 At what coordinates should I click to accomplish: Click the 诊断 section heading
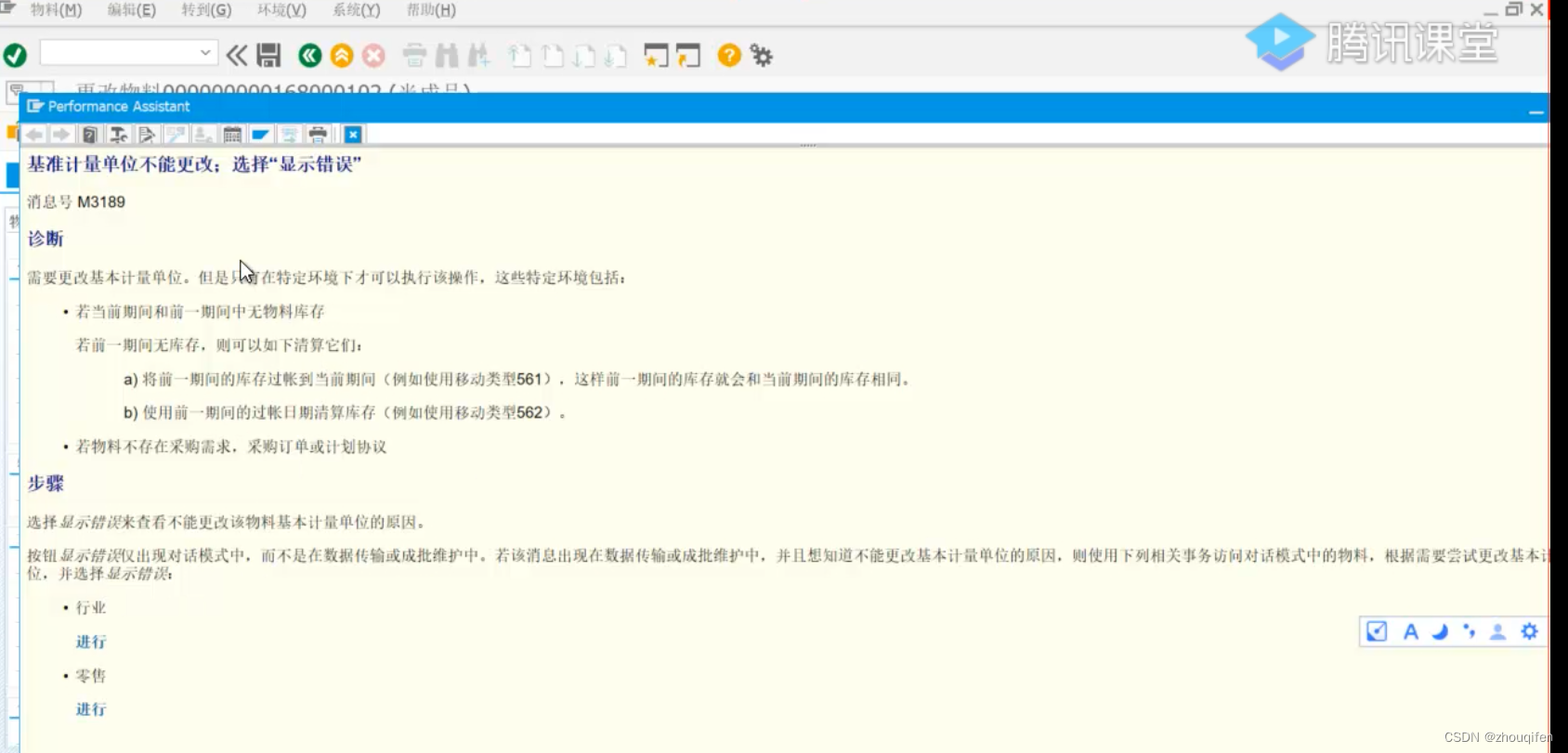coord(46,239)
